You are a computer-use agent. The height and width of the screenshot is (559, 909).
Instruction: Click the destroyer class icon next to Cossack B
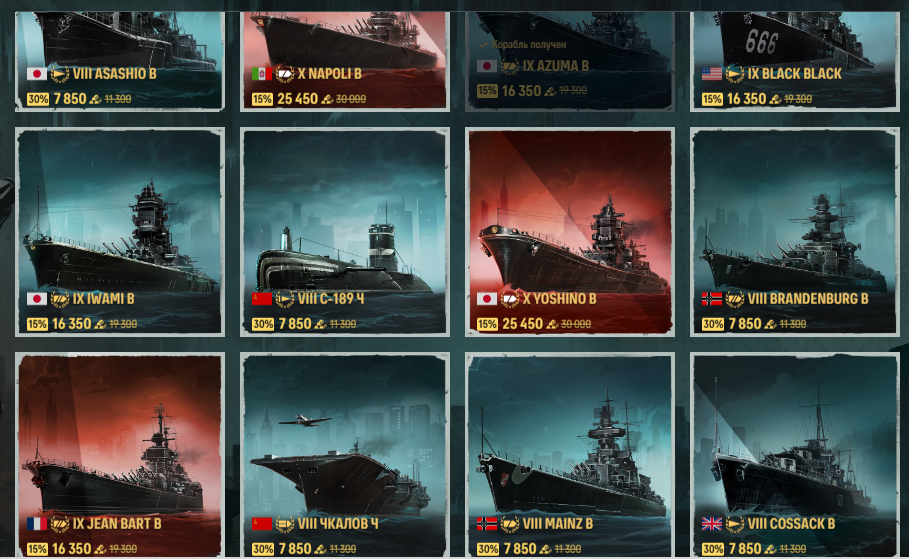pyautogui.click(x=735, y=524)
